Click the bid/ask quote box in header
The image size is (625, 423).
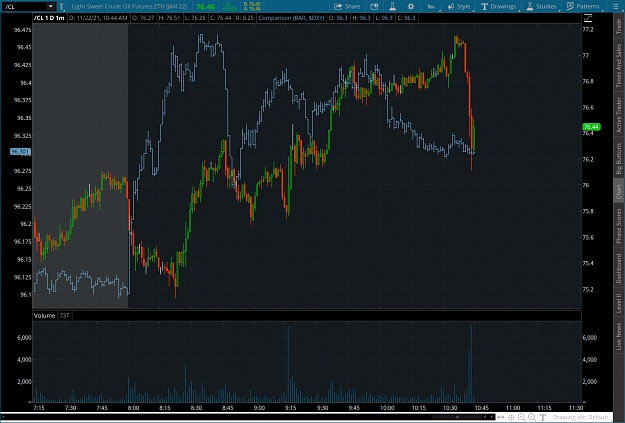click(252, 6)
